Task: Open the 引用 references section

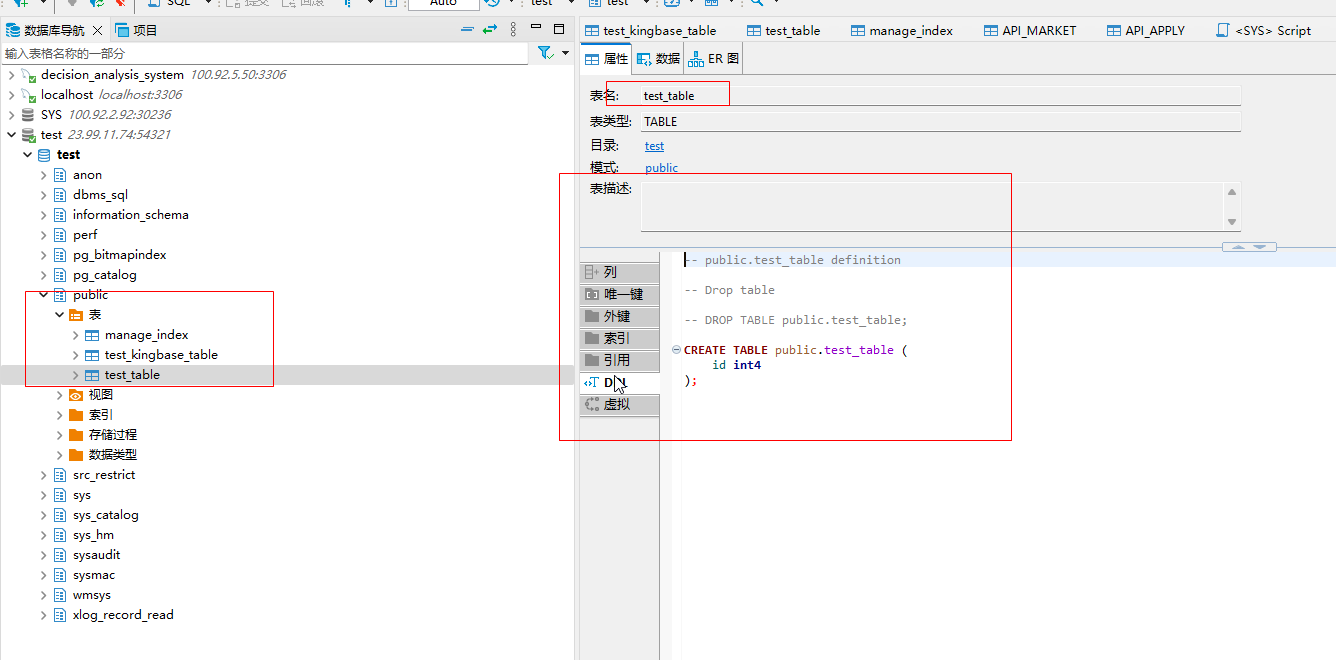Action: 619,360
